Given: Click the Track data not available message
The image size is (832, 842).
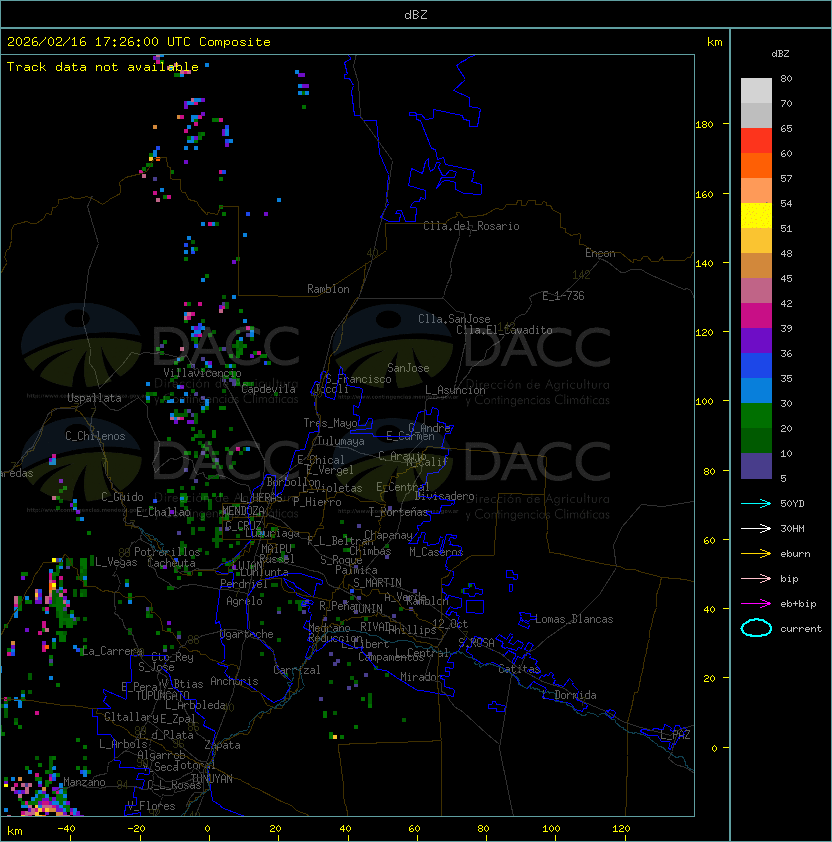Looking at the screenshot, I should pyautogui.click(x=103, y=67).
